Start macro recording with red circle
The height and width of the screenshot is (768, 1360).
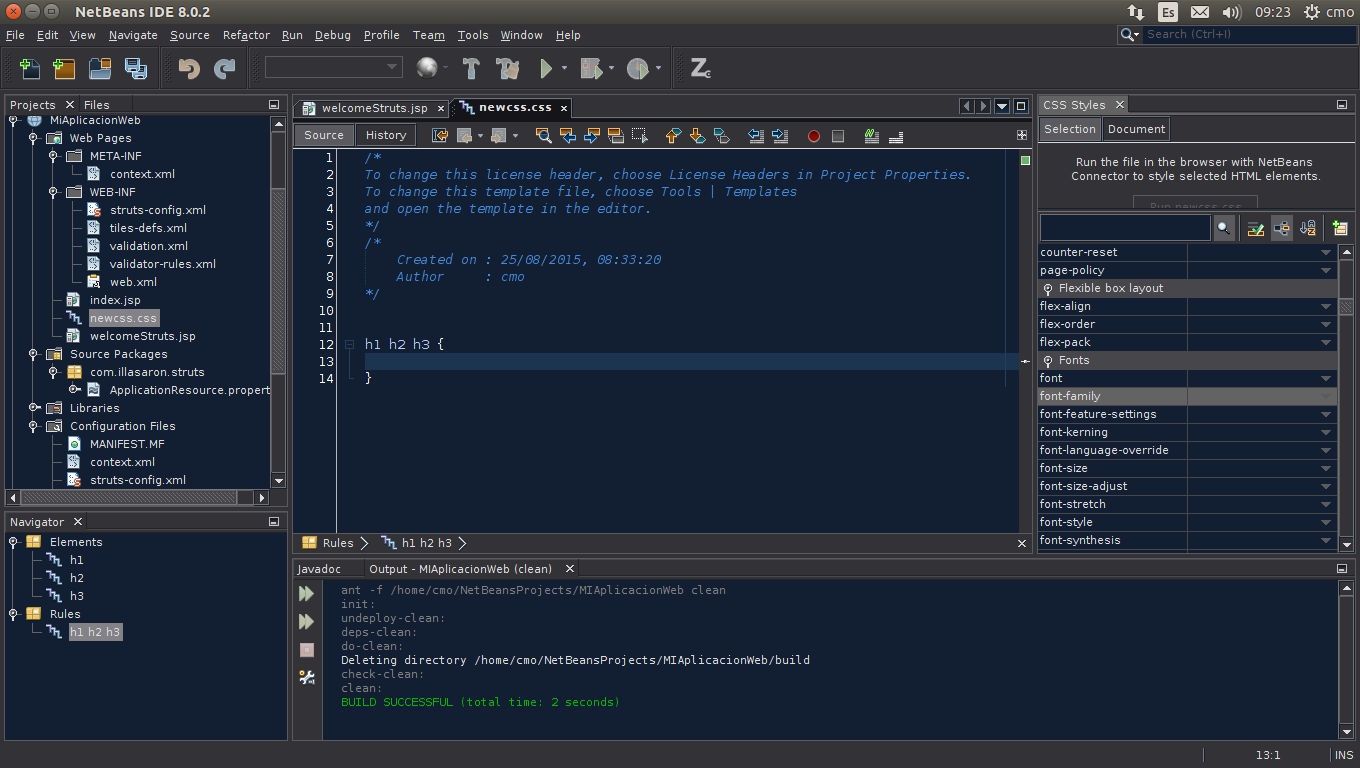click(x=814, y=136)
